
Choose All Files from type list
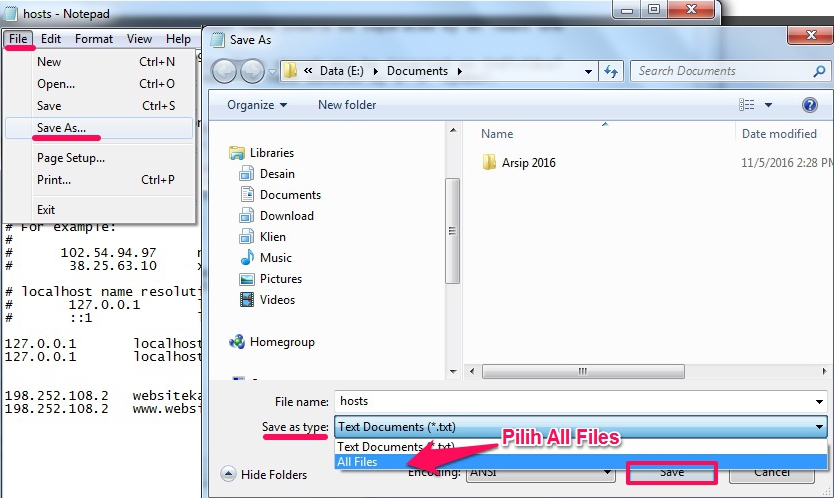tap(359, 462)
